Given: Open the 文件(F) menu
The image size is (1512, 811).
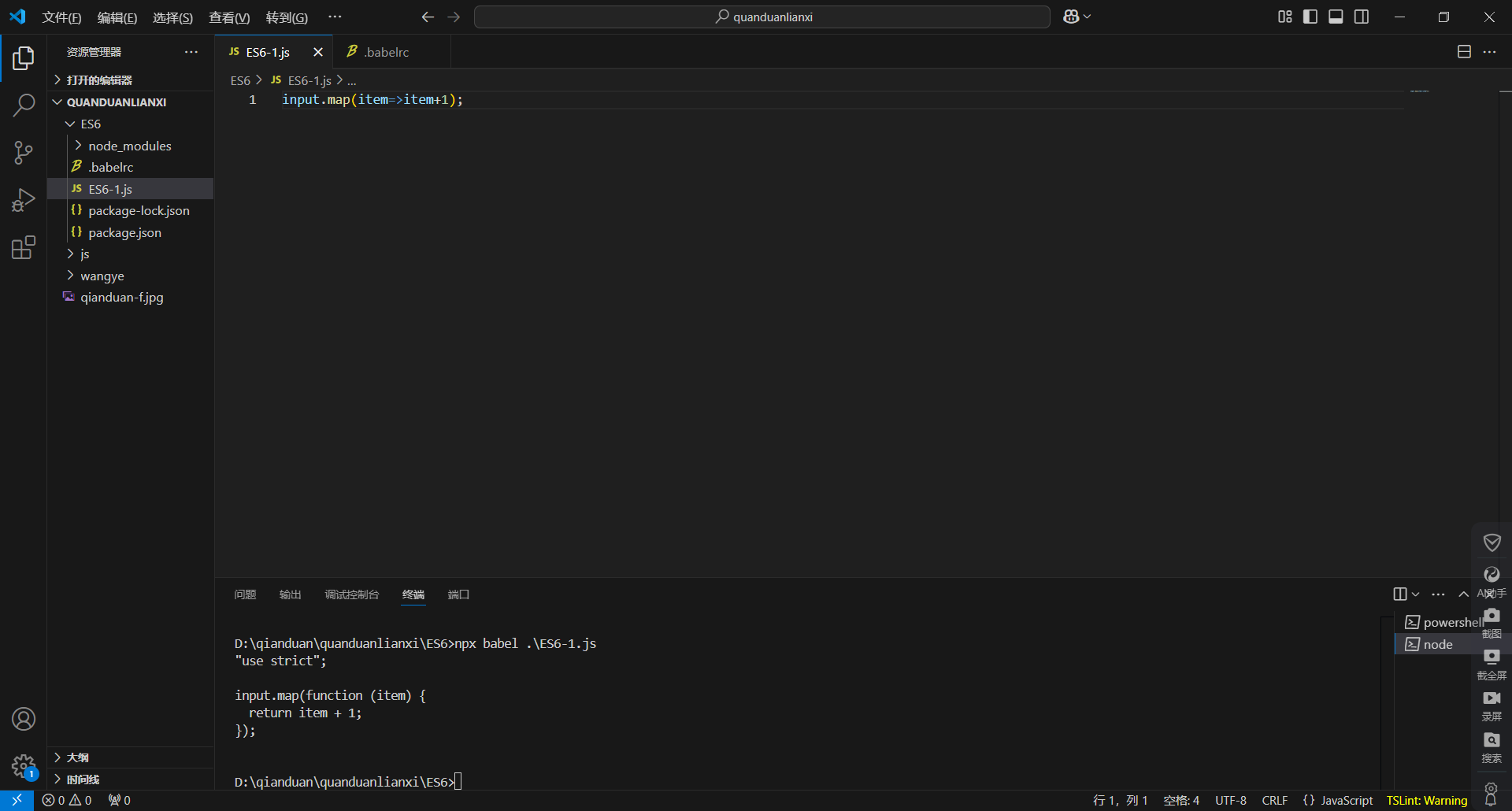Looking at the screenshot, I should [x=61, y=17].
